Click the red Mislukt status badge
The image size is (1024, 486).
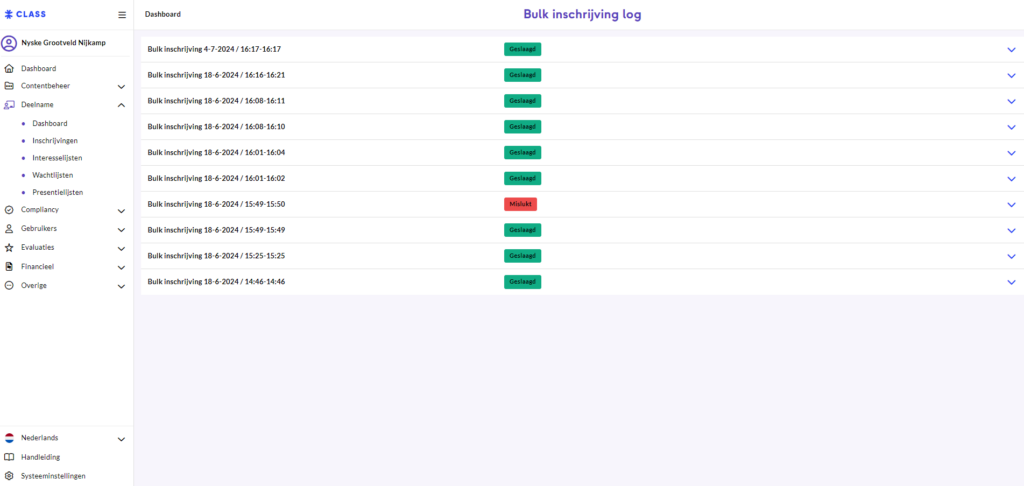coord(520,204)
